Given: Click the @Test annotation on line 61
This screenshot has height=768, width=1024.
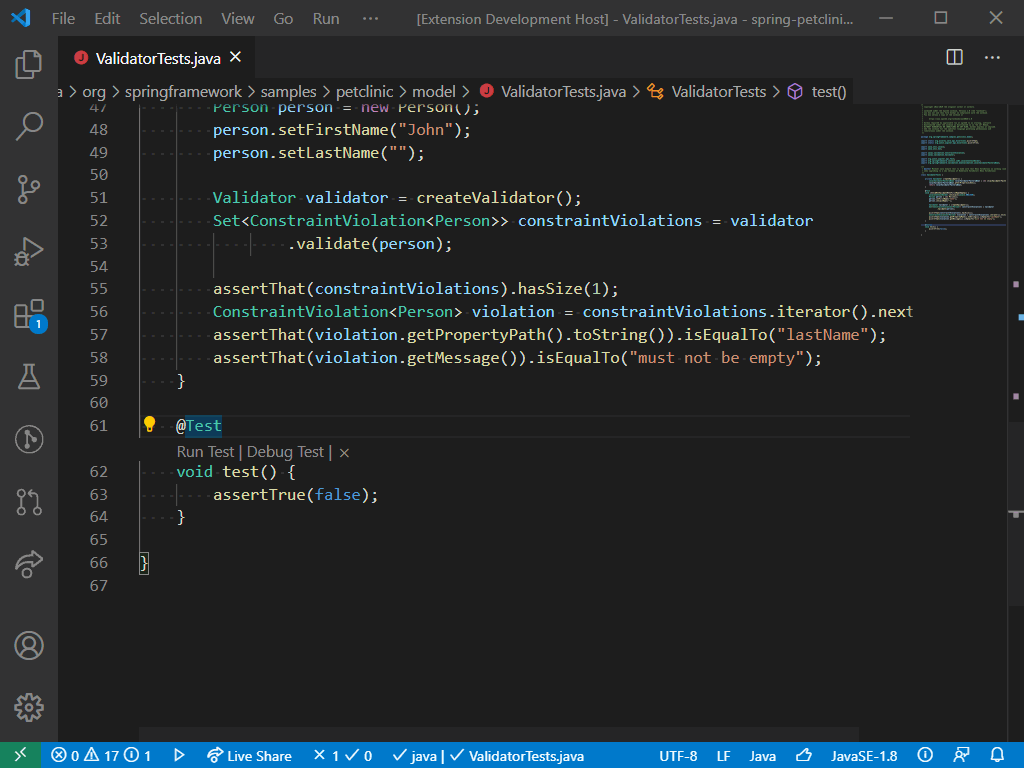Looking at the screenshot, I should [x=199, y=426].
